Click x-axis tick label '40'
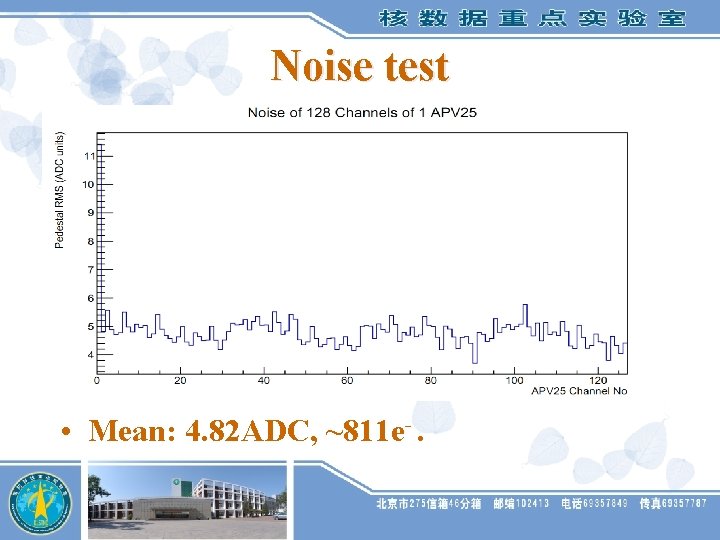The height and width of the screenshot is (540, 720). click(x=264, y=381)
